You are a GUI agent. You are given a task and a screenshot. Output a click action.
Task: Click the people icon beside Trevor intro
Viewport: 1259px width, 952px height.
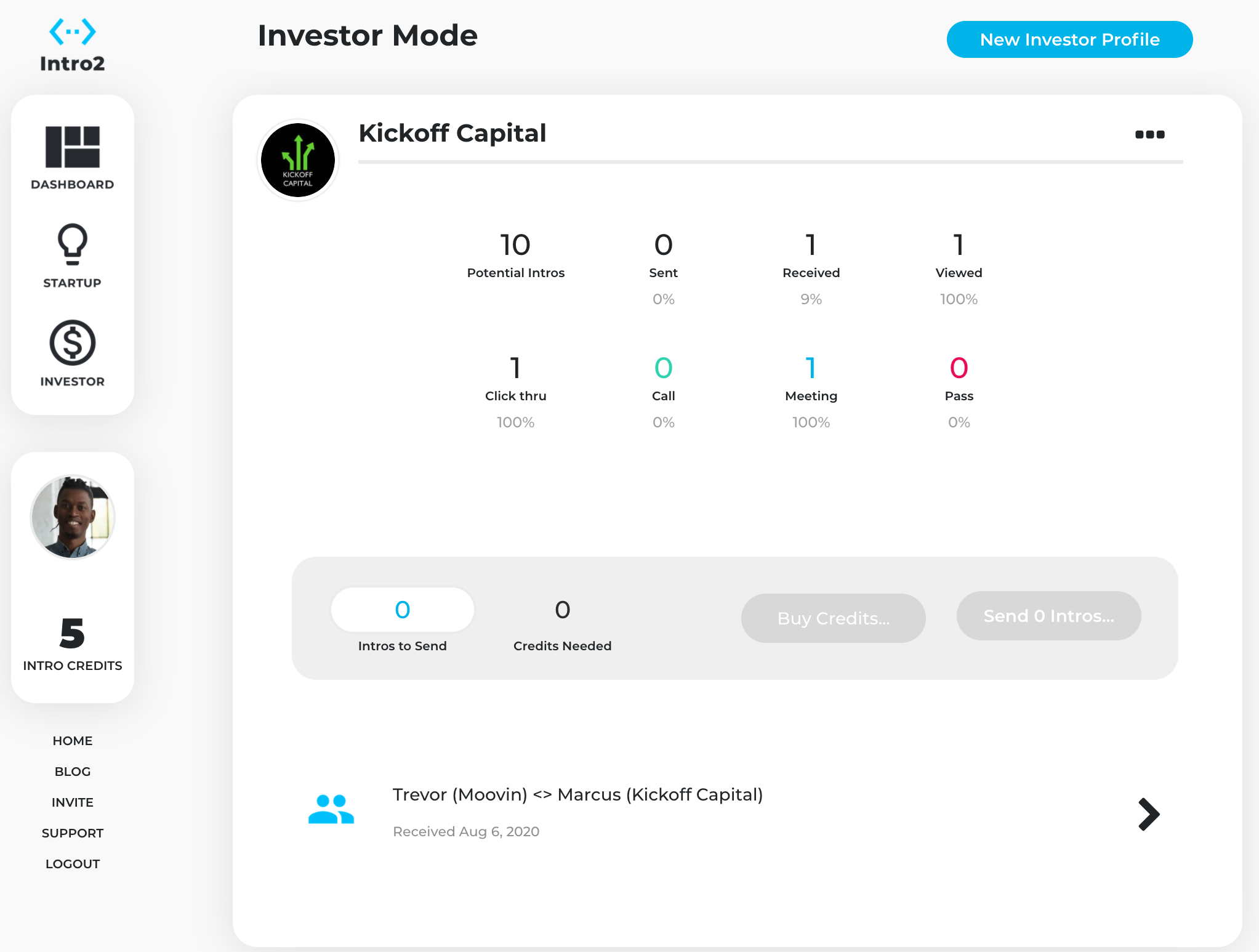[x=331, y=809]
